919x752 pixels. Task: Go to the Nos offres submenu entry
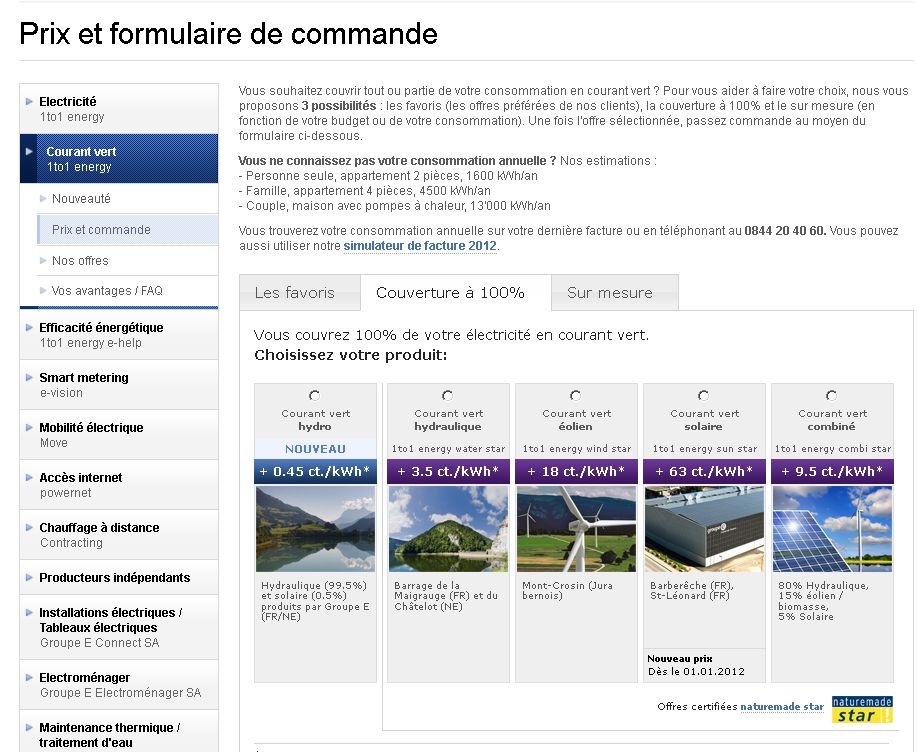coord(127,260)
